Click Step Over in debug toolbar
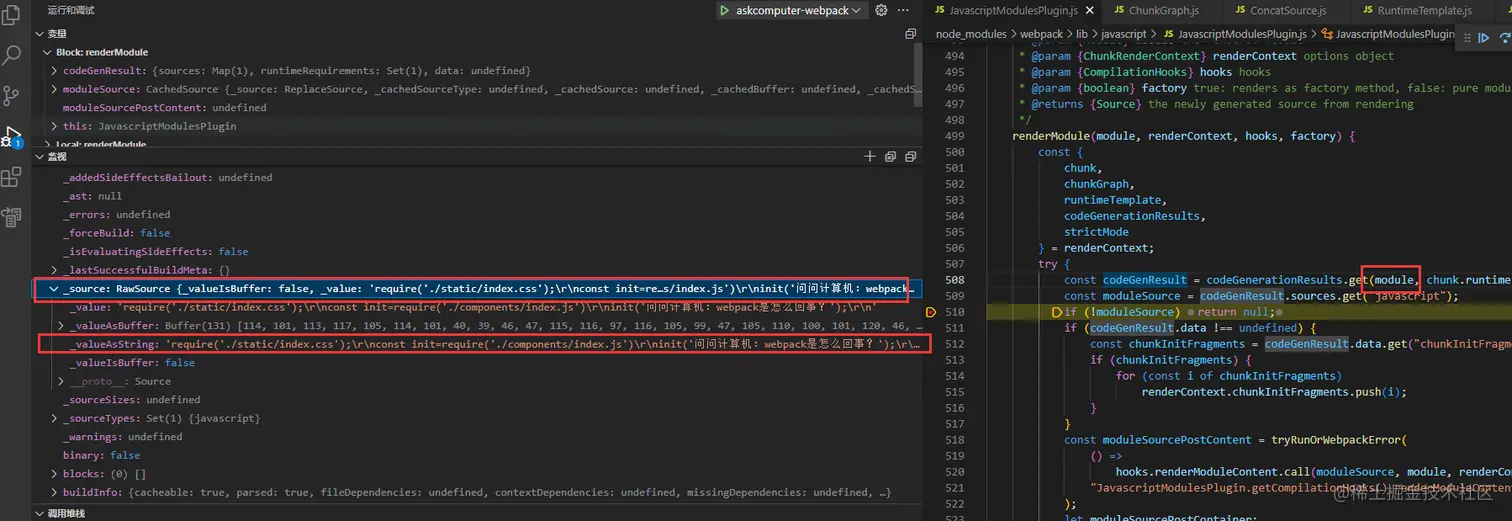This screenshot has width=1512, height=521. click(x=1504, y=38)
